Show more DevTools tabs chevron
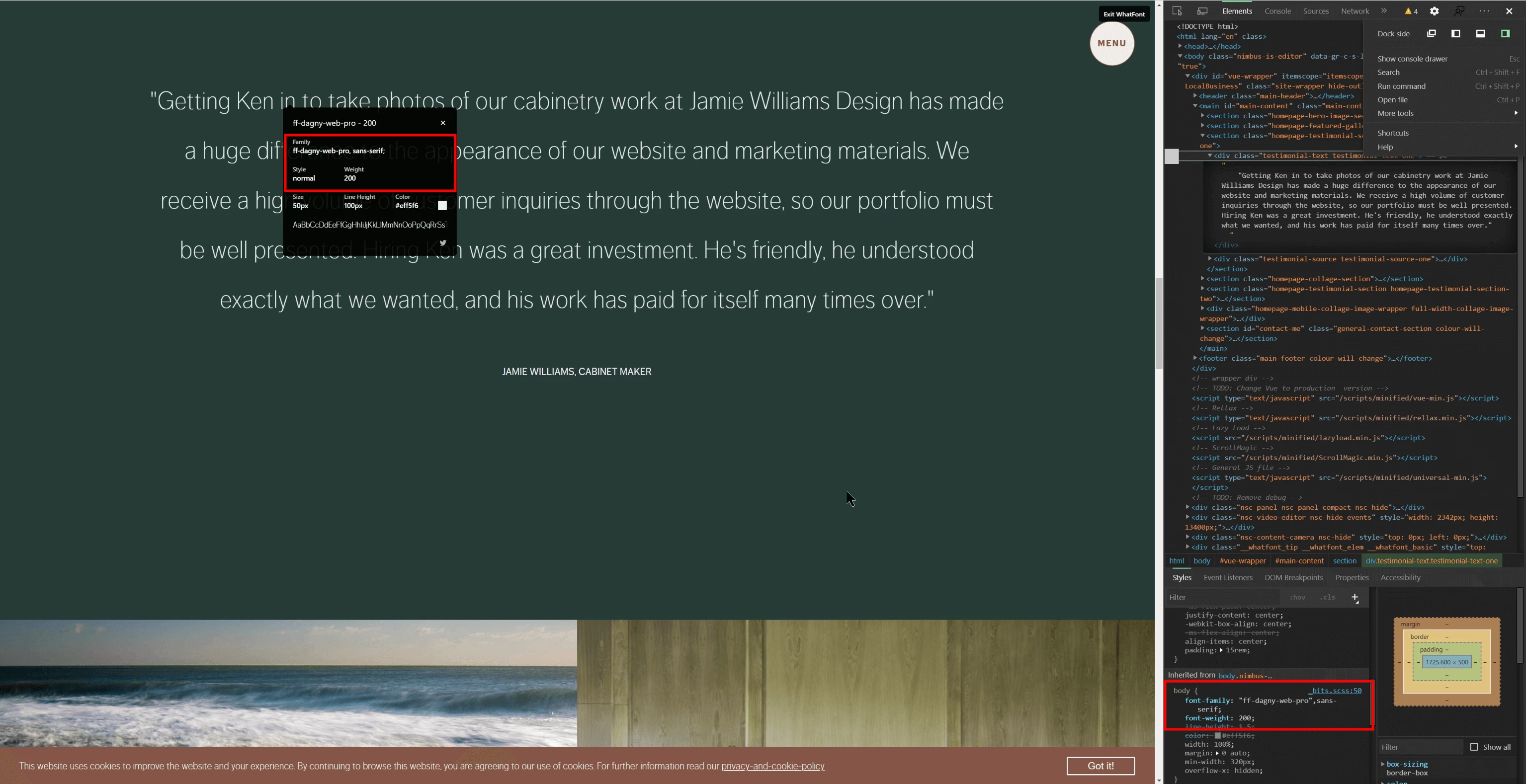1526x784 pixels. [x=1384, y=10]
